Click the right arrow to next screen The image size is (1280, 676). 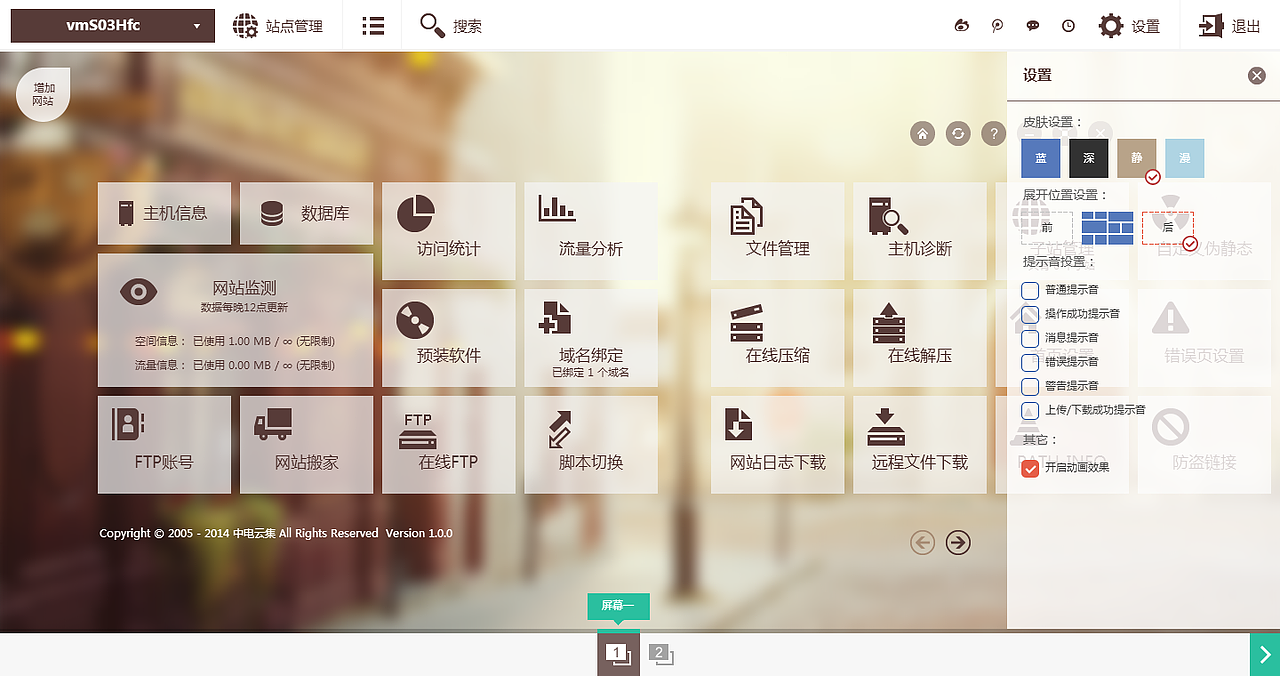1266,655
